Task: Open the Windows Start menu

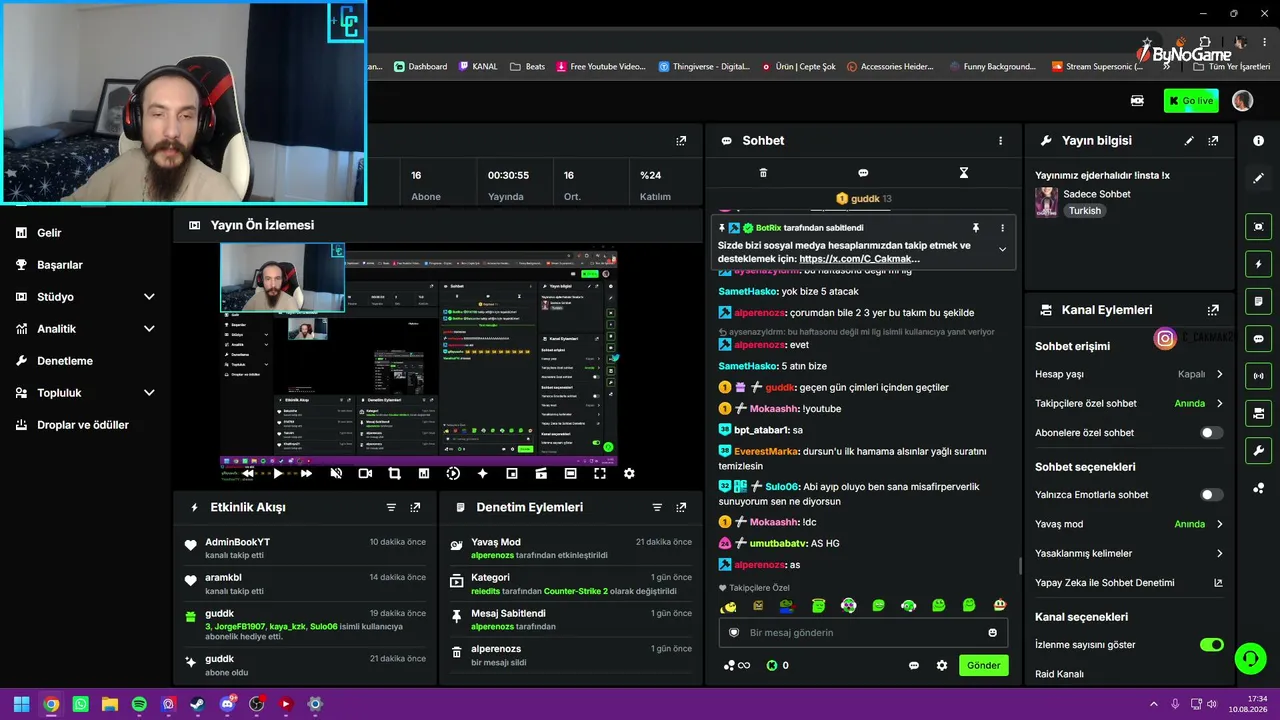Action: tap(21, 704)
